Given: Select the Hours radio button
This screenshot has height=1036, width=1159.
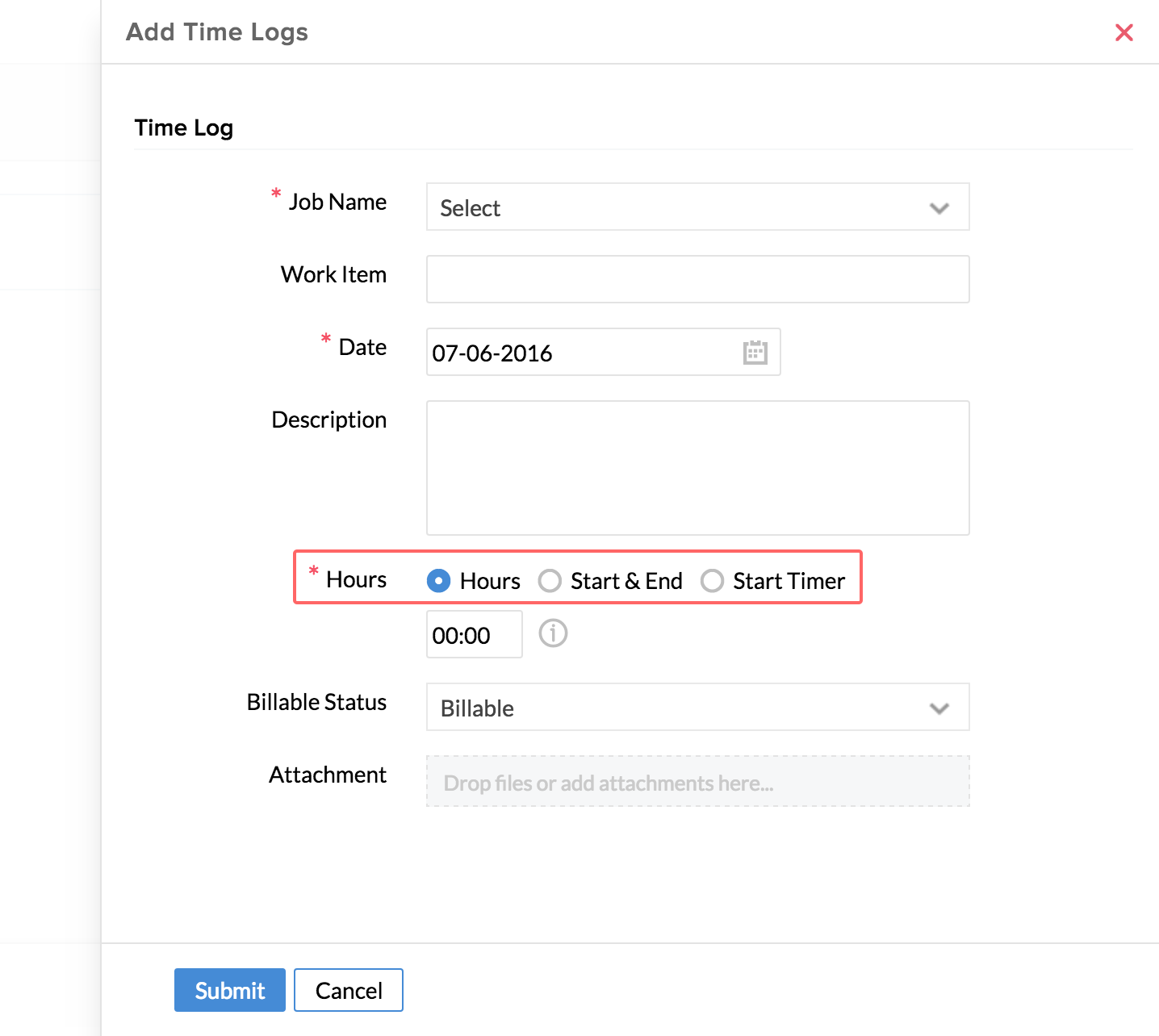Looking at the screenshot, I should coord(438,581).
